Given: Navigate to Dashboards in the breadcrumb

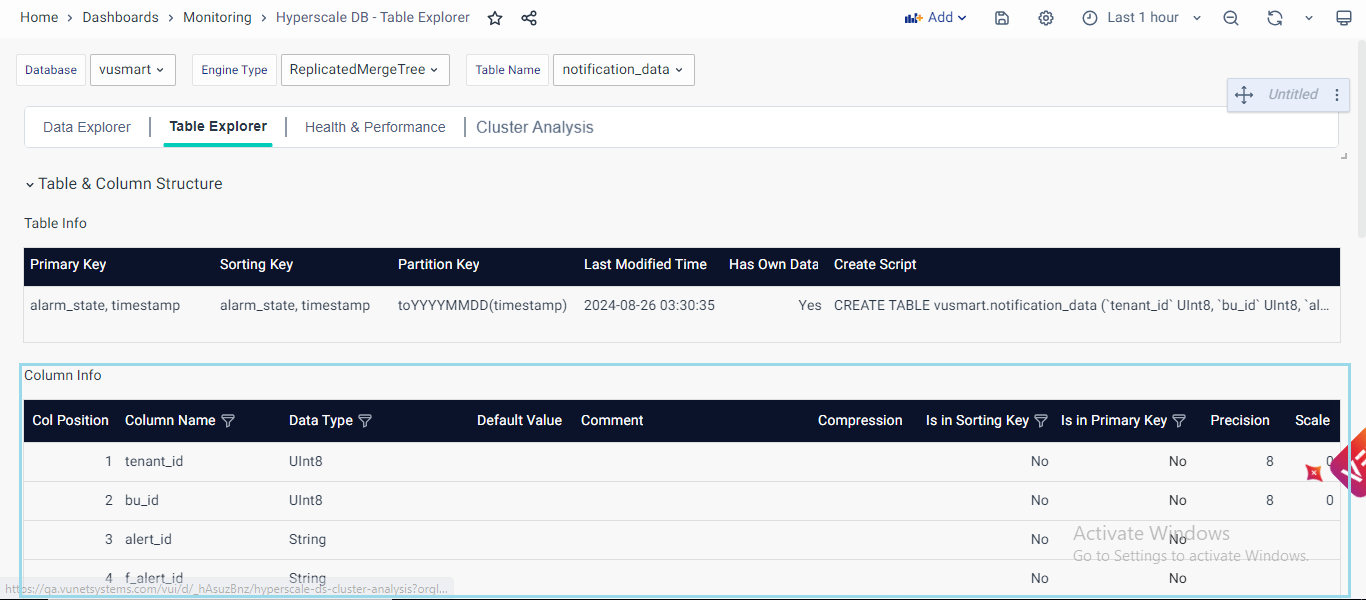Looking at the screenshot, I should pos(120,18).
